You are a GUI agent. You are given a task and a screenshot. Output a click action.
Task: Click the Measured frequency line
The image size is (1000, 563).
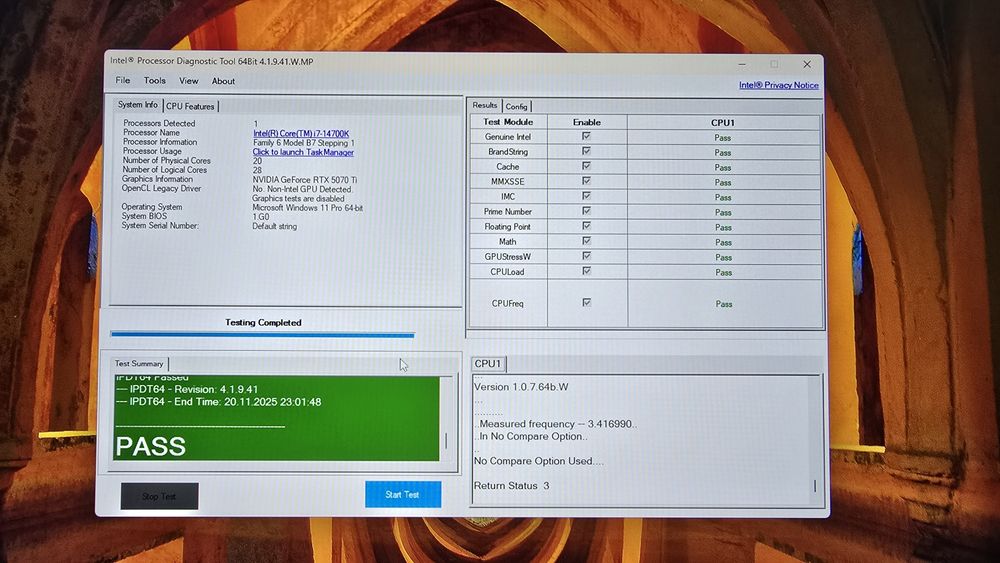(555, 424)
